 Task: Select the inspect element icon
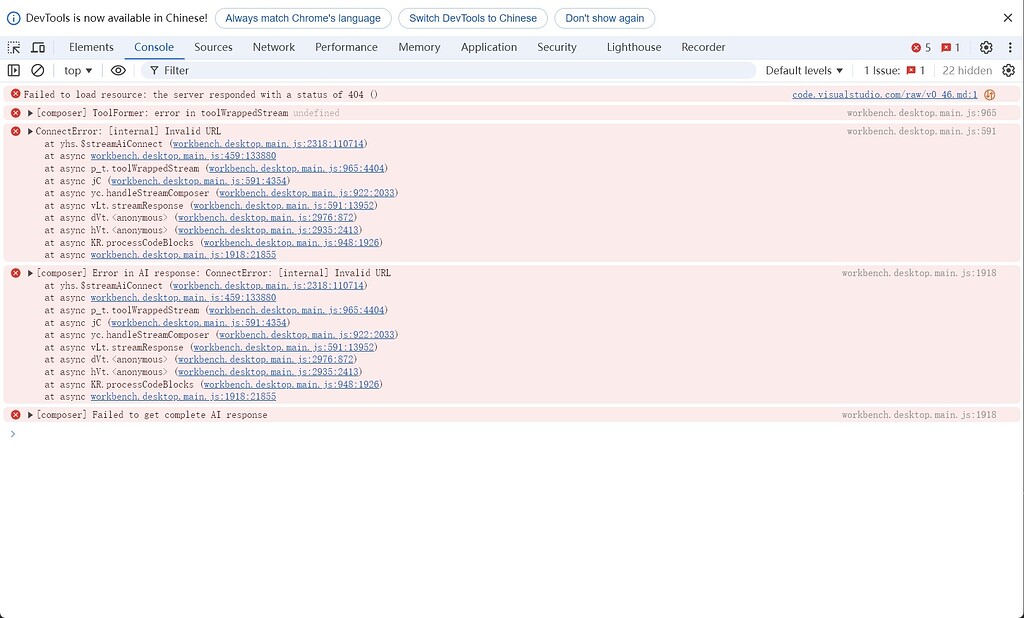pyautogui.click(x=14, y=47)
